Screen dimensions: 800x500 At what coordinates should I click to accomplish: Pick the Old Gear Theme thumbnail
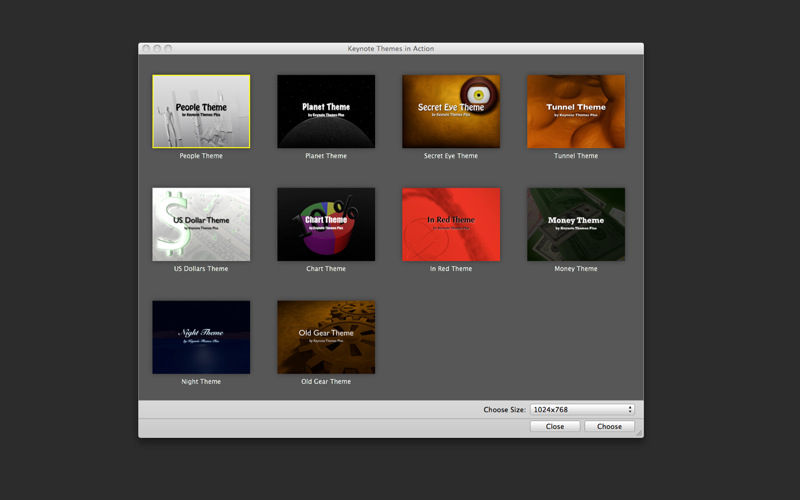coord(326,337)
